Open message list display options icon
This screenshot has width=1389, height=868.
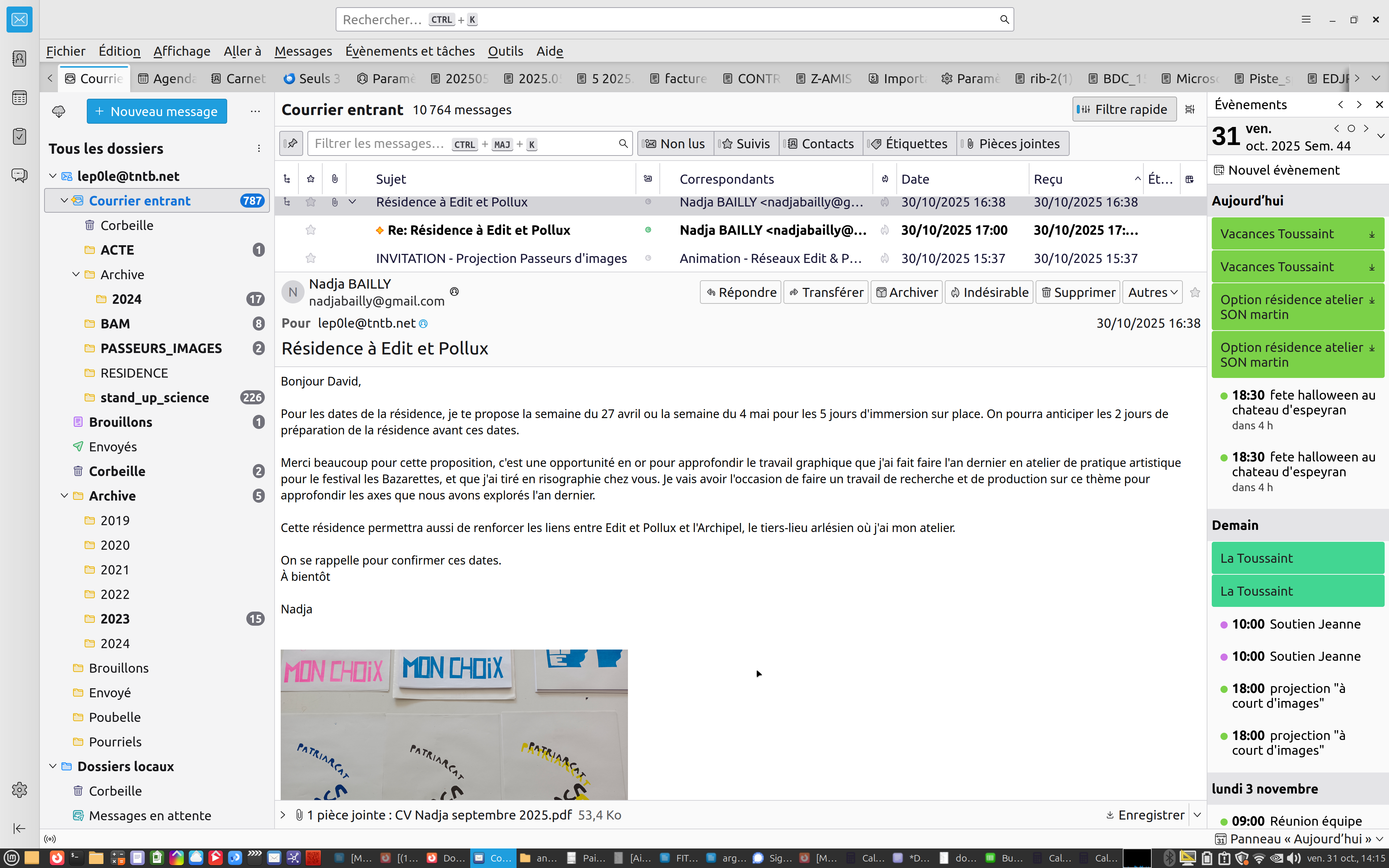click(x=1190, y=109)
